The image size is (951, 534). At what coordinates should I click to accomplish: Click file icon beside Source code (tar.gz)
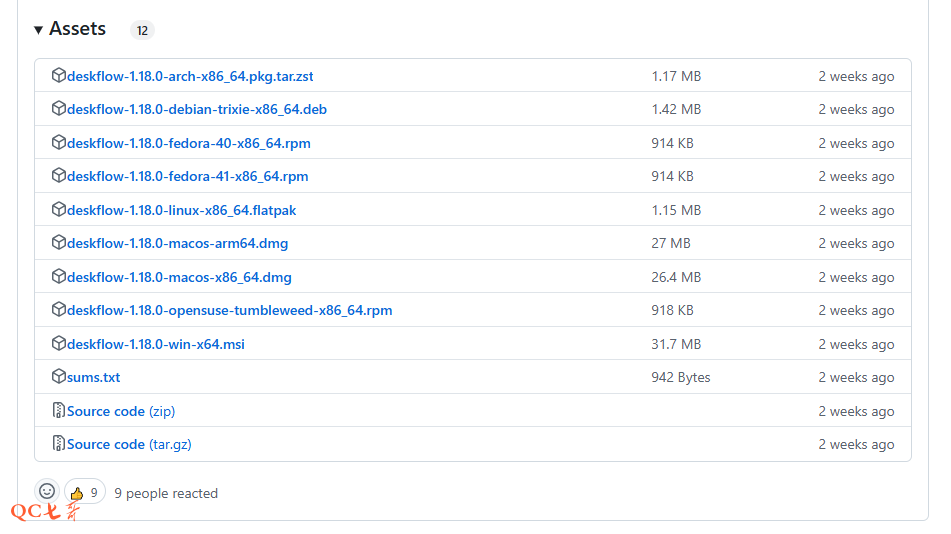pyautogui.click(x=59, y=444)
